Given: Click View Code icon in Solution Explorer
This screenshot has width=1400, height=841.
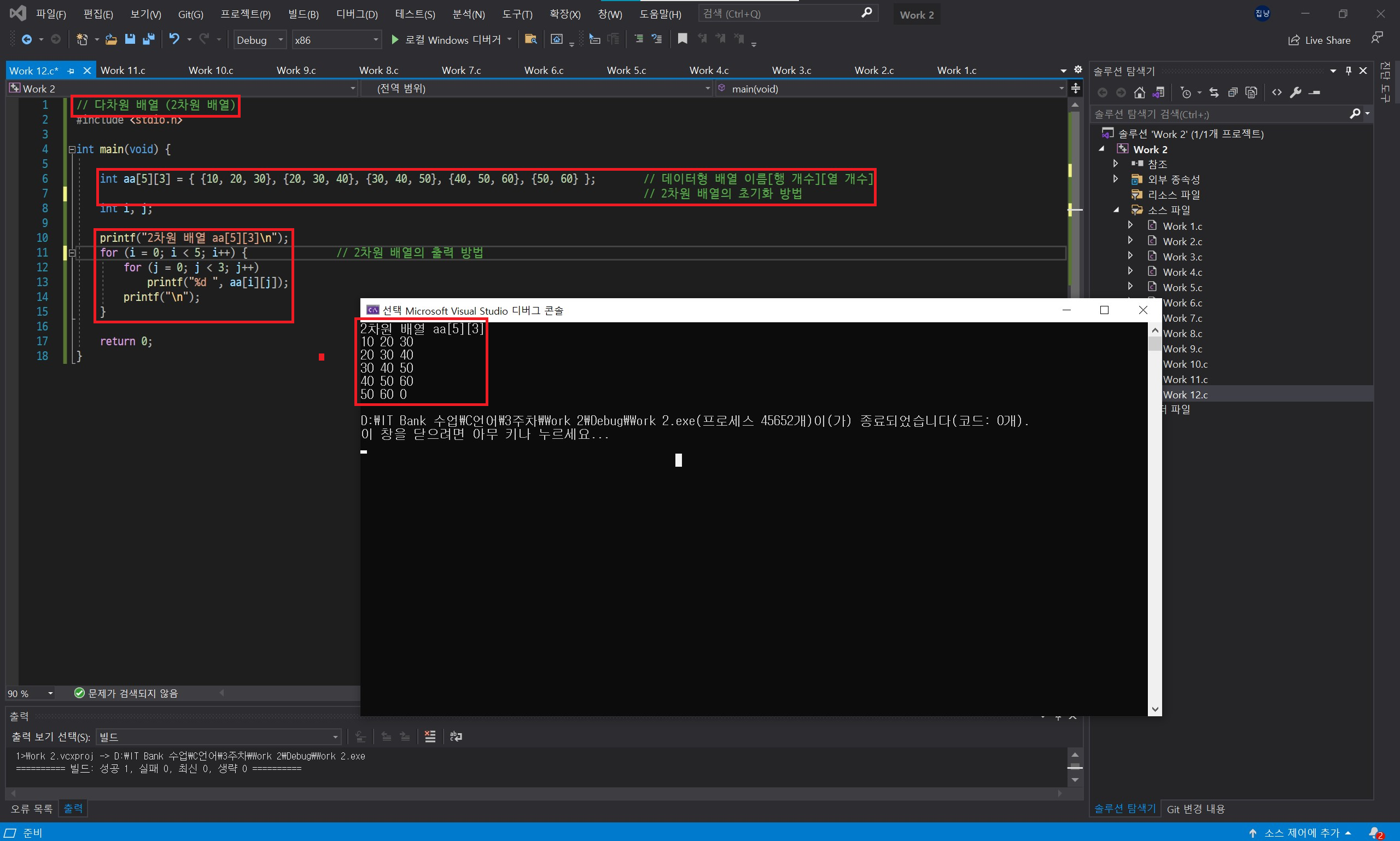Looking at the screenshot, I should pyautogui.click(x=1276, y=92).
